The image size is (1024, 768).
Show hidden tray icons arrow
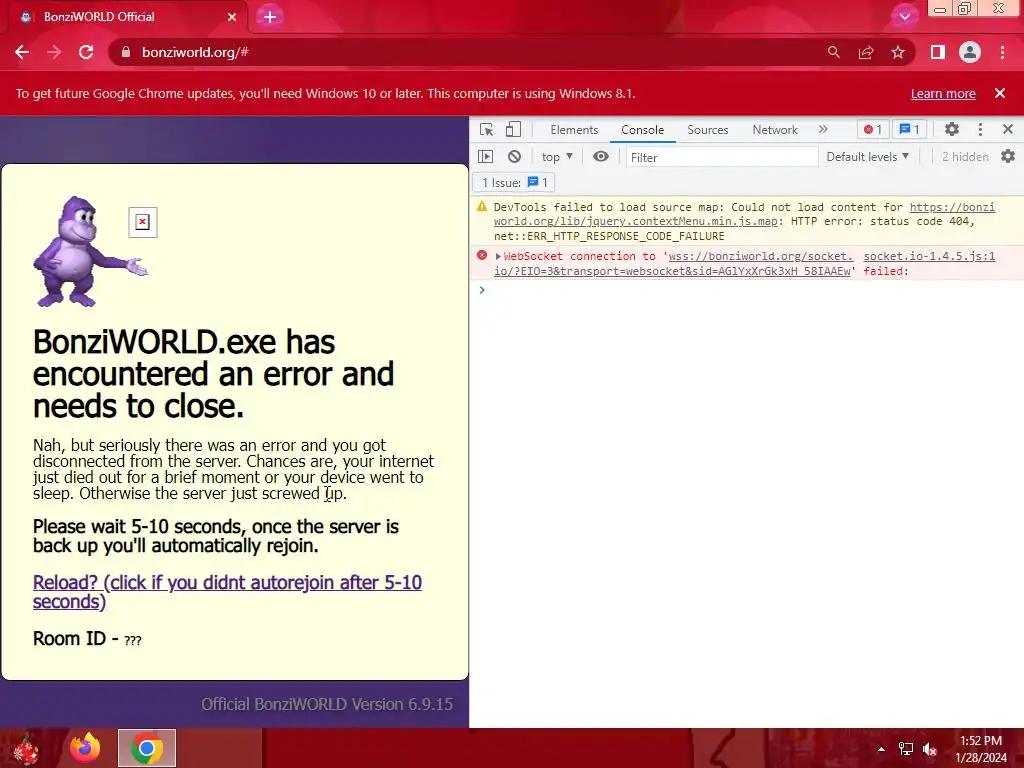coord(881,749)
